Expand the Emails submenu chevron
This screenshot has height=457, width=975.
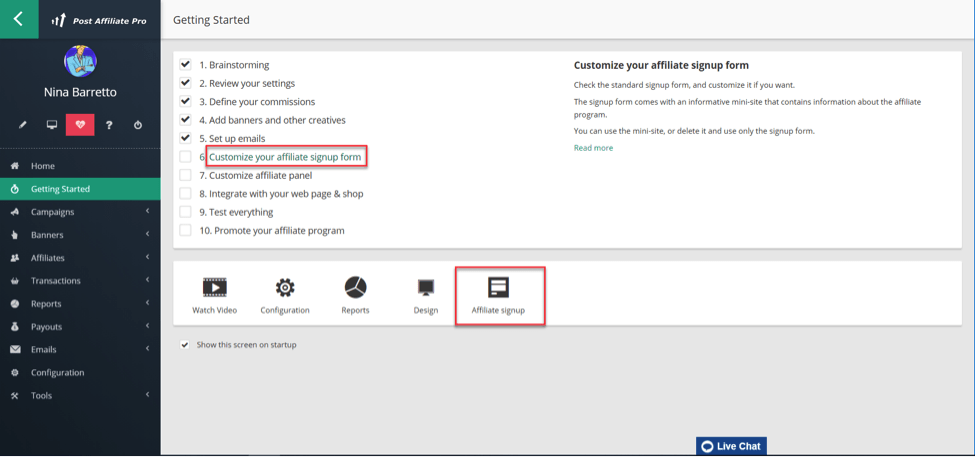[x=148, y=349]
